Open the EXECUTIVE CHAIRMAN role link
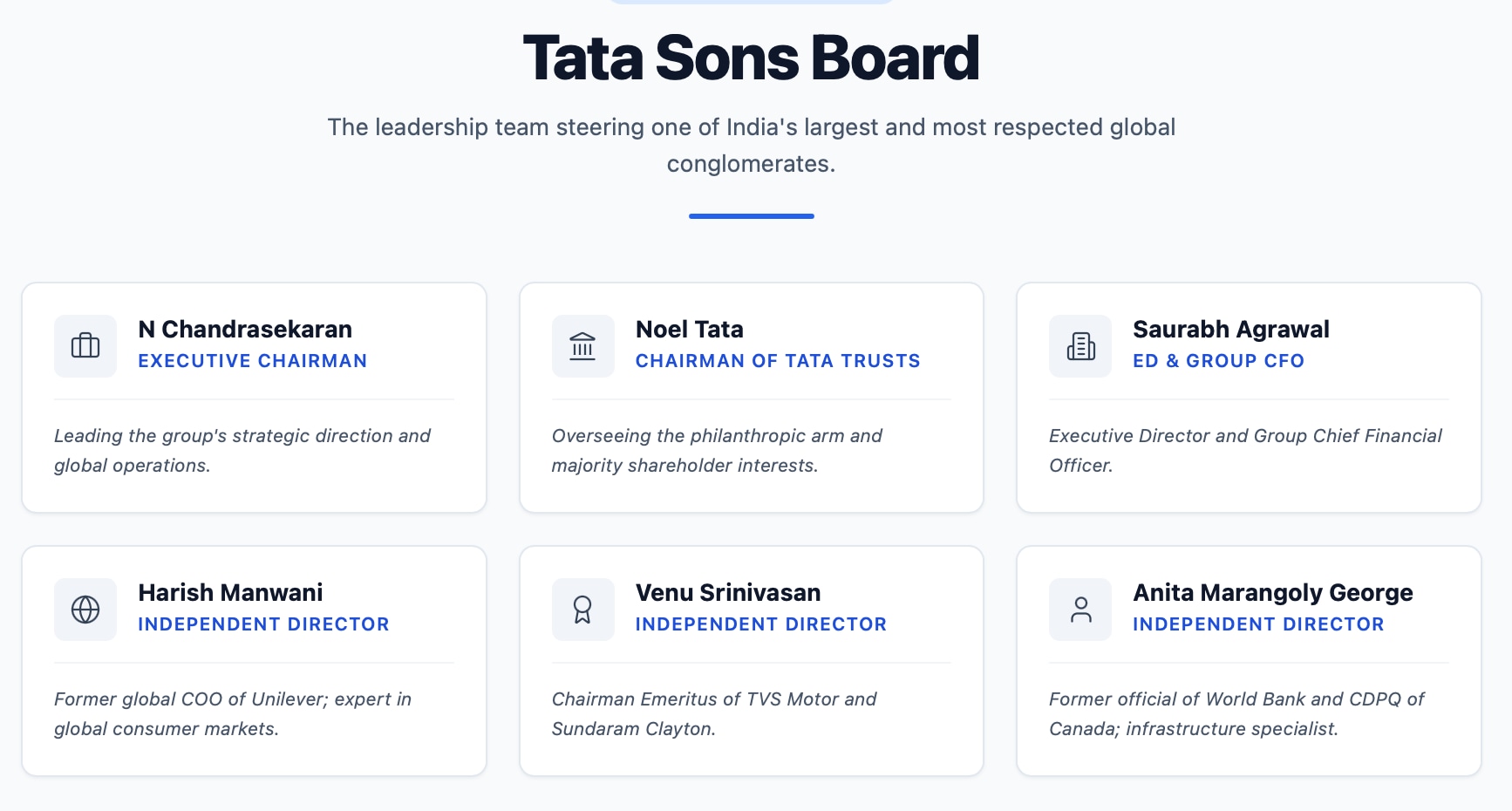The width and height of the screenshot is (1512, 811). coord(252,360)
